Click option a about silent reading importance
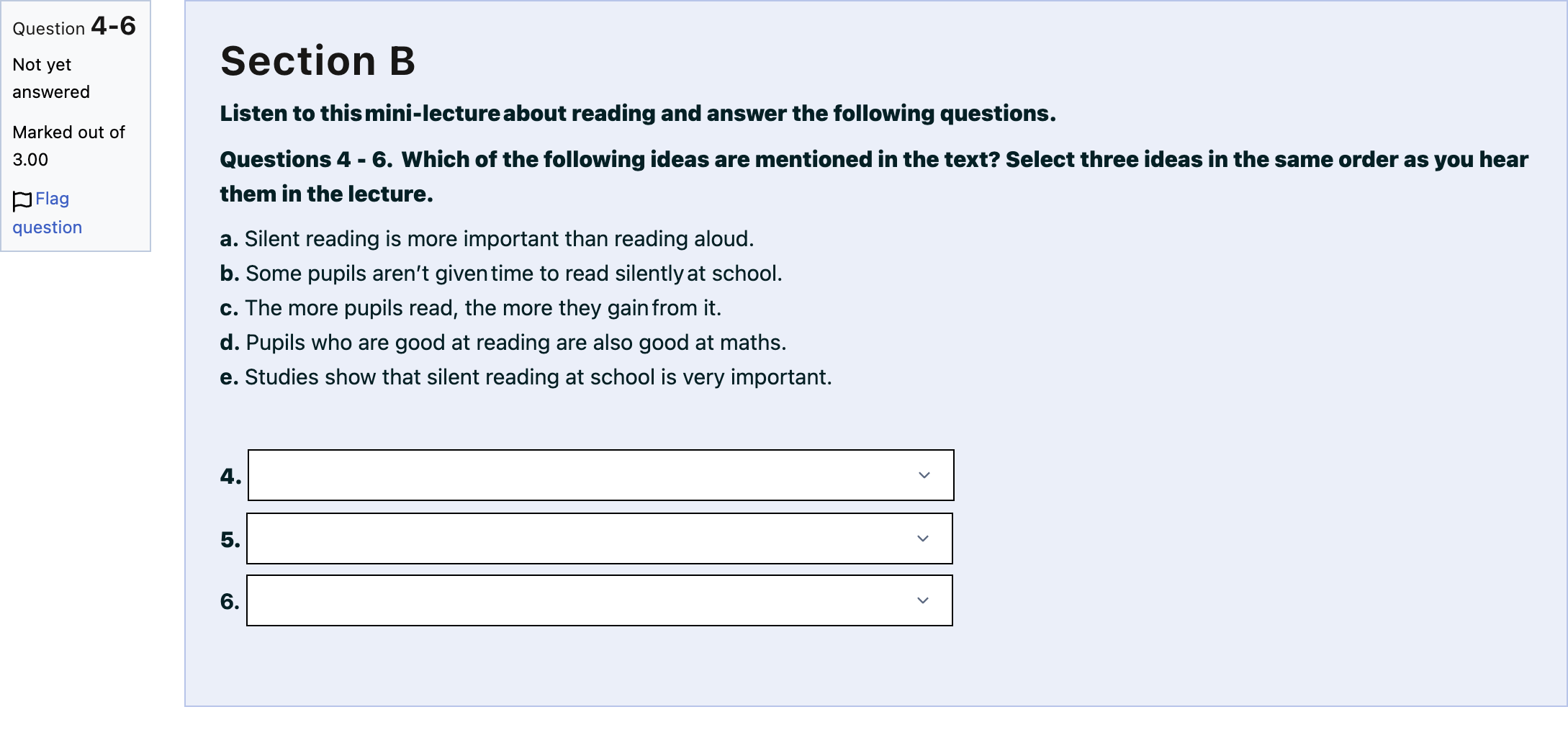Viewport: 1568px width, 730px height. tap(487, 239)
